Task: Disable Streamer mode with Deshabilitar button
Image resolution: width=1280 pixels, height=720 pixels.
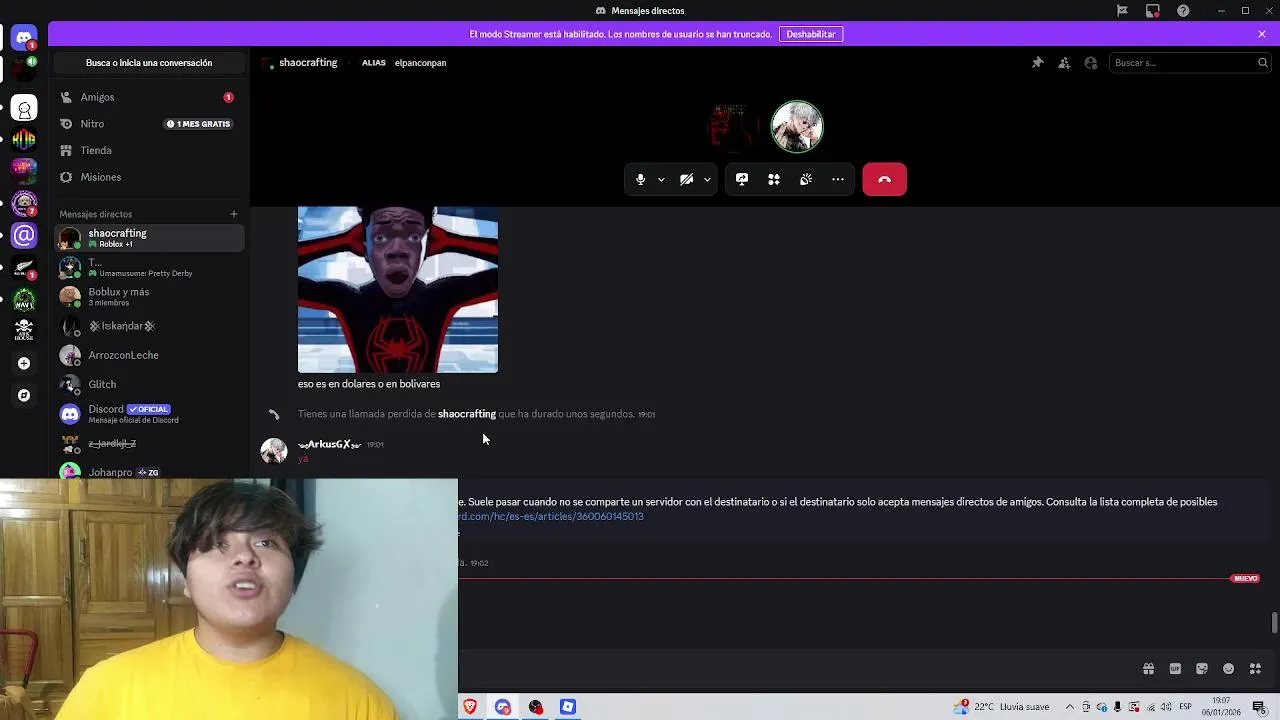Action: coord(811,34)
